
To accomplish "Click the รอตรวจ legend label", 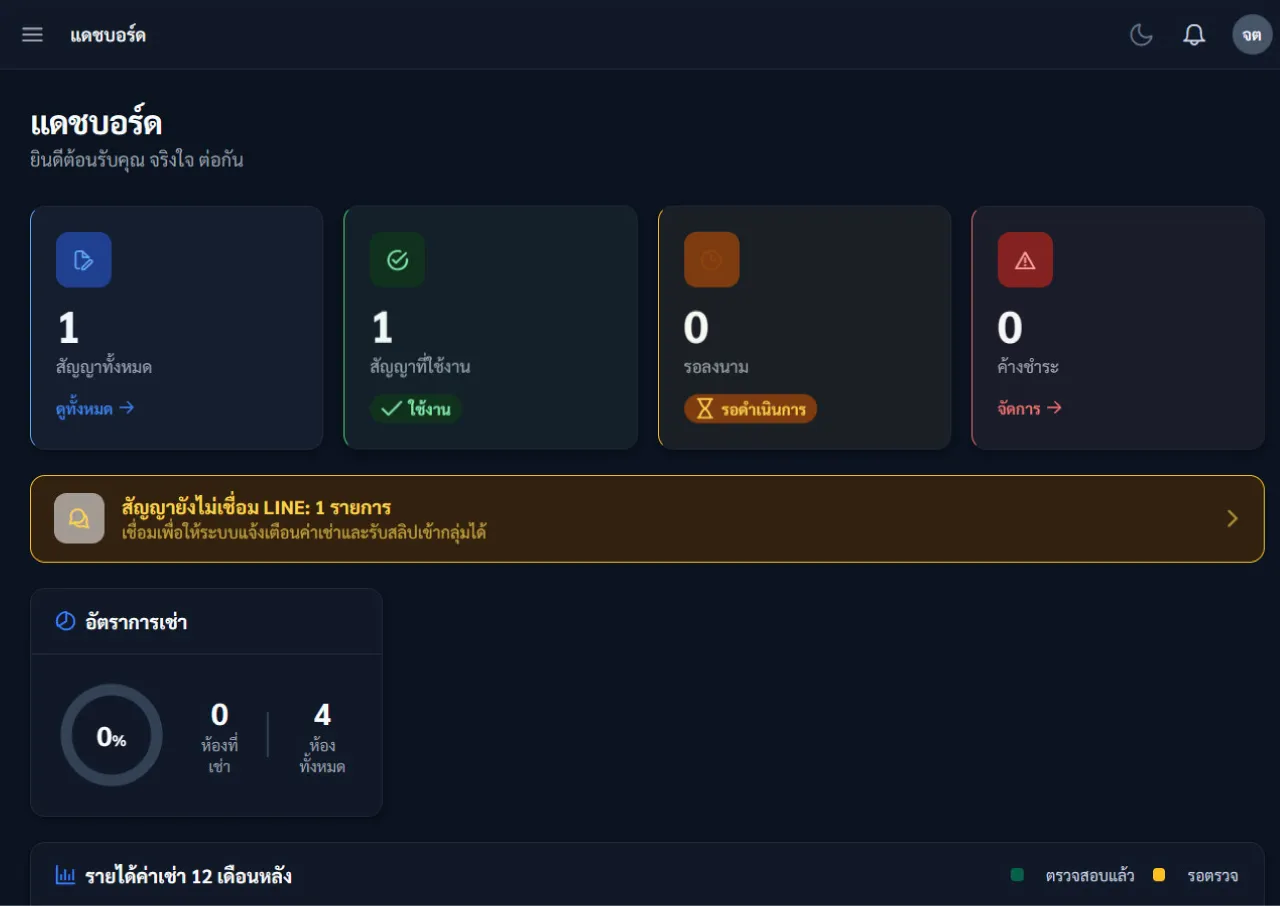I will pyautogui.click(x=1212, y=876).
